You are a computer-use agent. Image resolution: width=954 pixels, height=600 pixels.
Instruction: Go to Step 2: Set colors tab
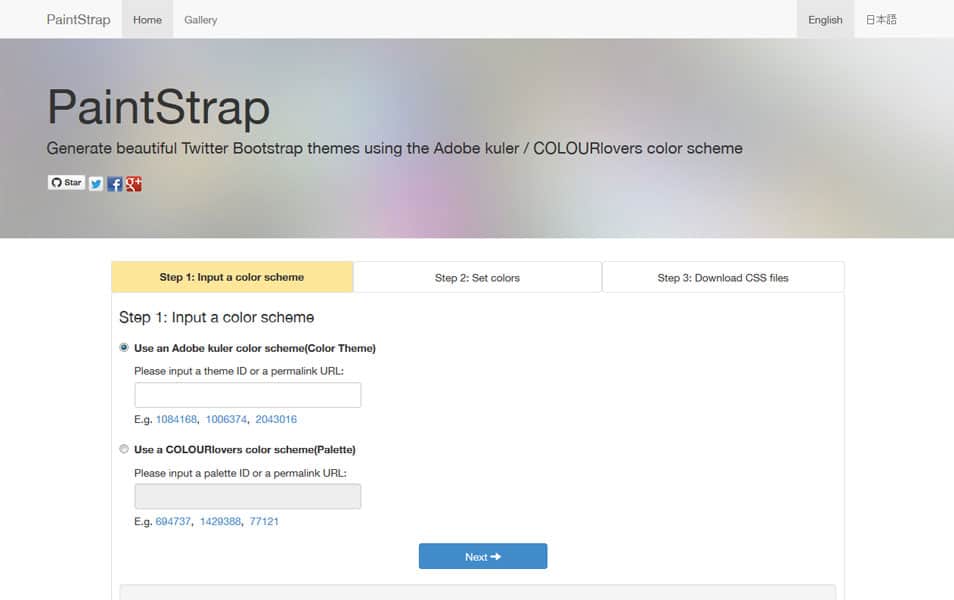(x=477, y=278)
